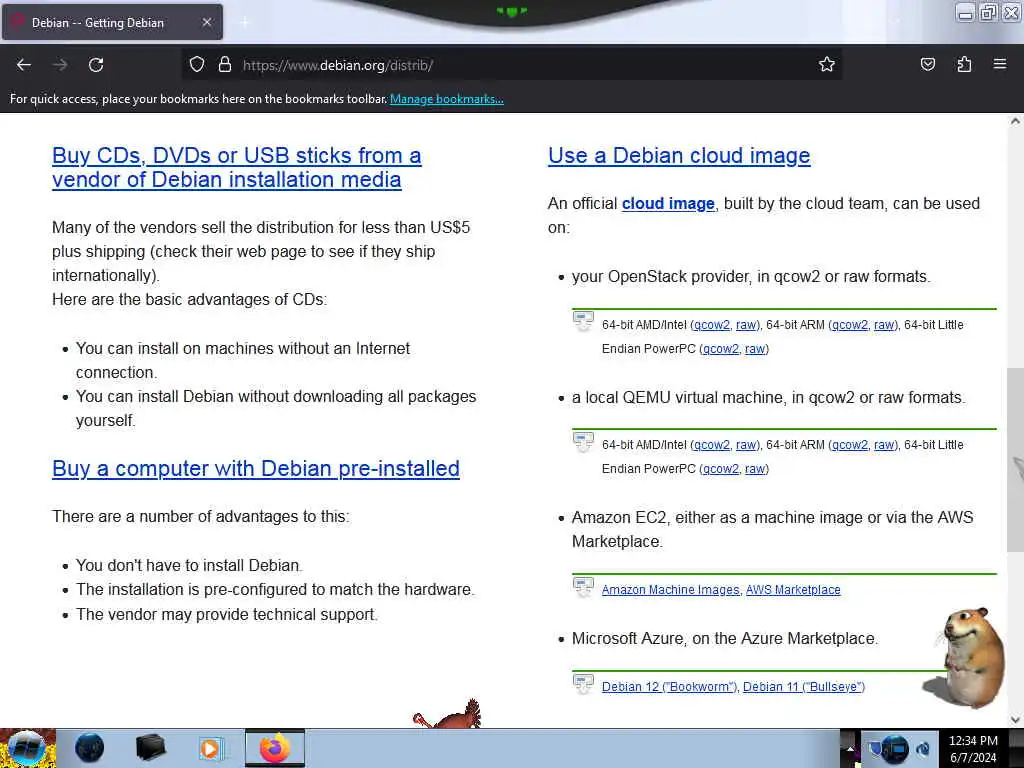Download QEMU 64-bit AMD/Intel raw image
1024x768 pixels.
pyautogui.click(x=746, y=445)
